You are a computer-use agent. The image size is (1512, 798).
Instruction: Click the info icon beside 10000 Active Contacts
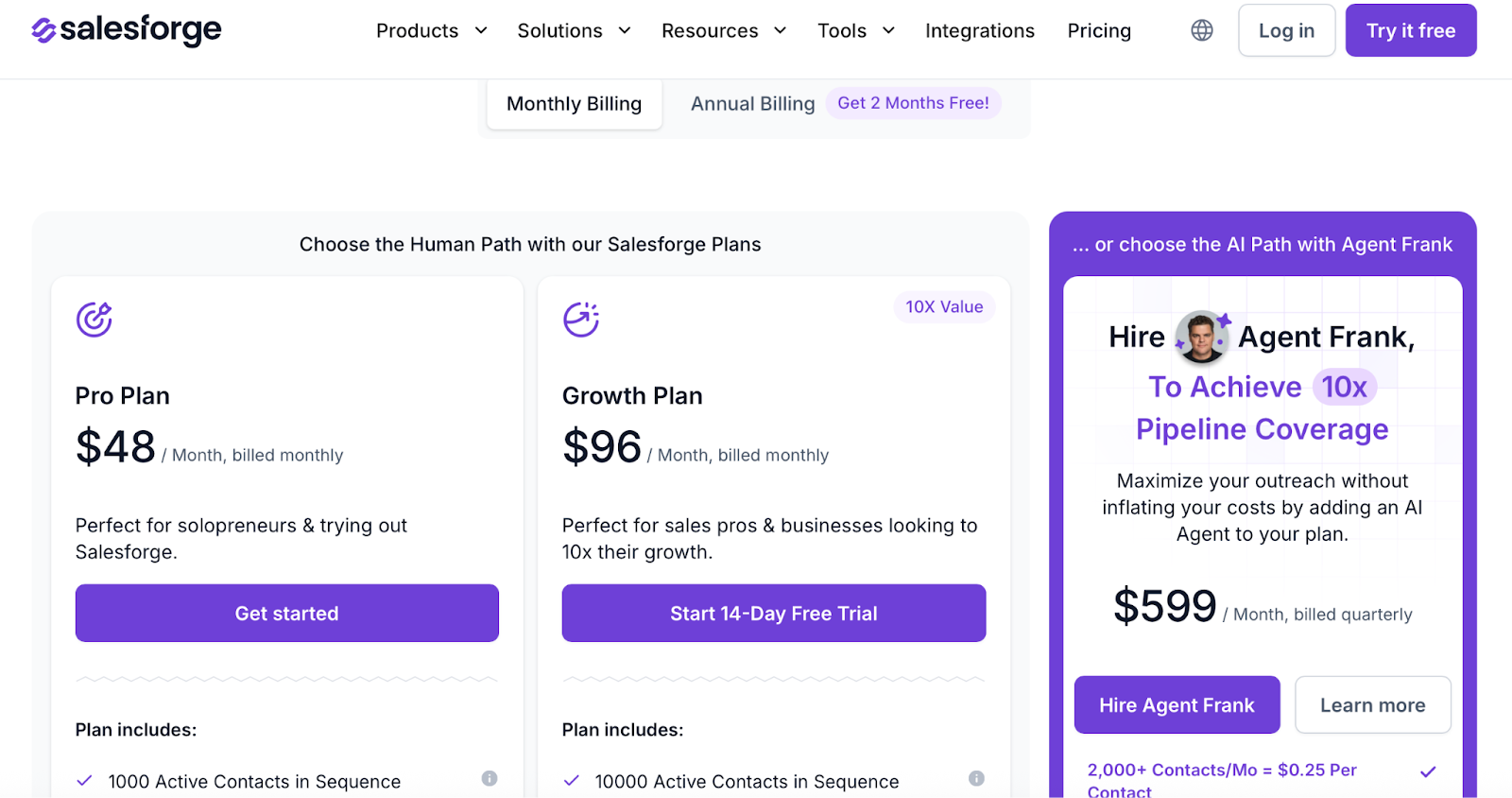[x=976, y=777]
